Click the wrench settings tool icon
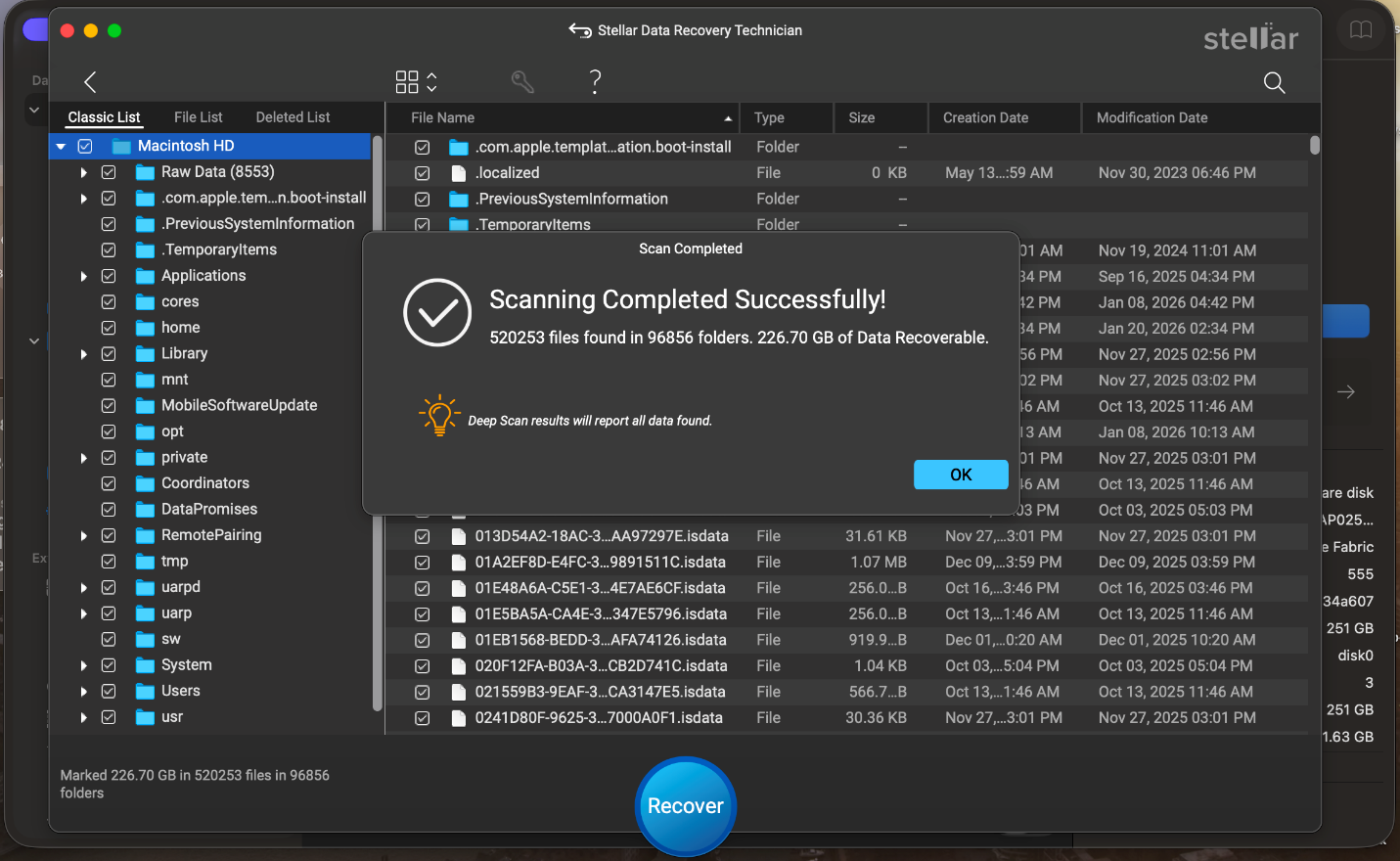Screen dimensions: 1400x861 (522, 82)
